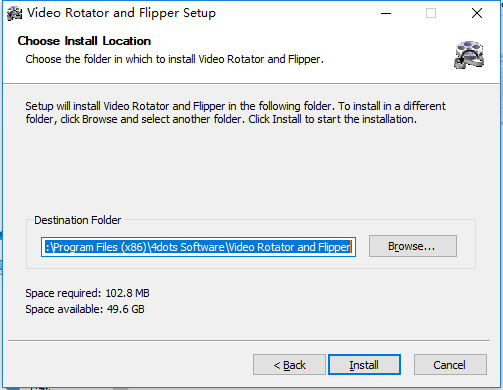503x390 pixels.
Task: Click the film reel icon in the header
Action: tap(469, 55)
